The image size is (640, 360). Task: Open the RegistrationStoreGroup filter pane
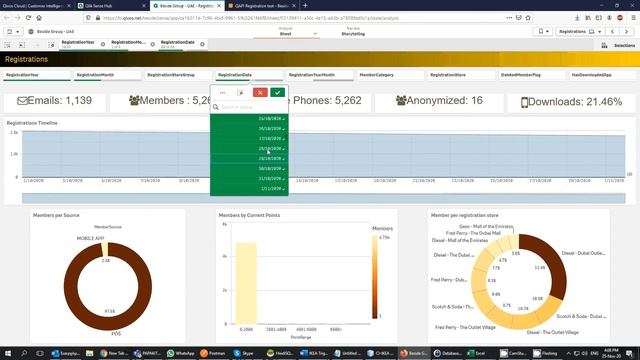point(178,75)
